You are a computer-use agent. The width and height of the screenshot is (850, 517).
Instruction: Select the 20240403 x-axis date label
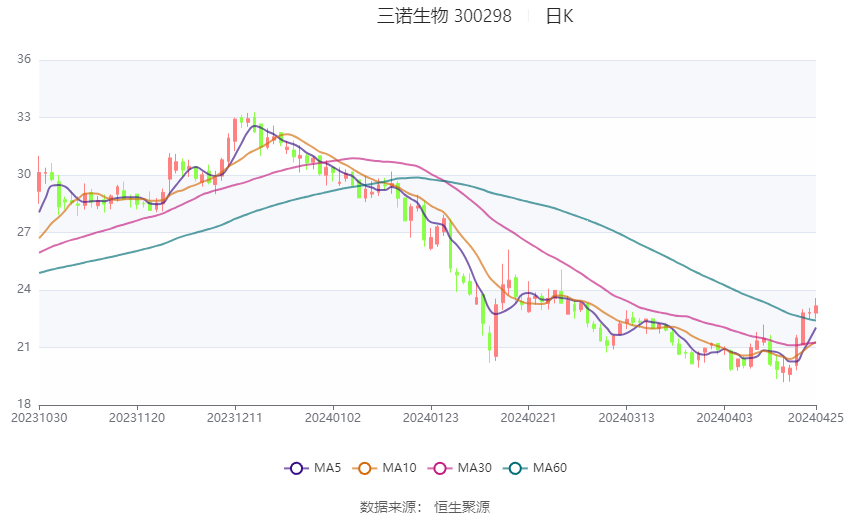724,418
